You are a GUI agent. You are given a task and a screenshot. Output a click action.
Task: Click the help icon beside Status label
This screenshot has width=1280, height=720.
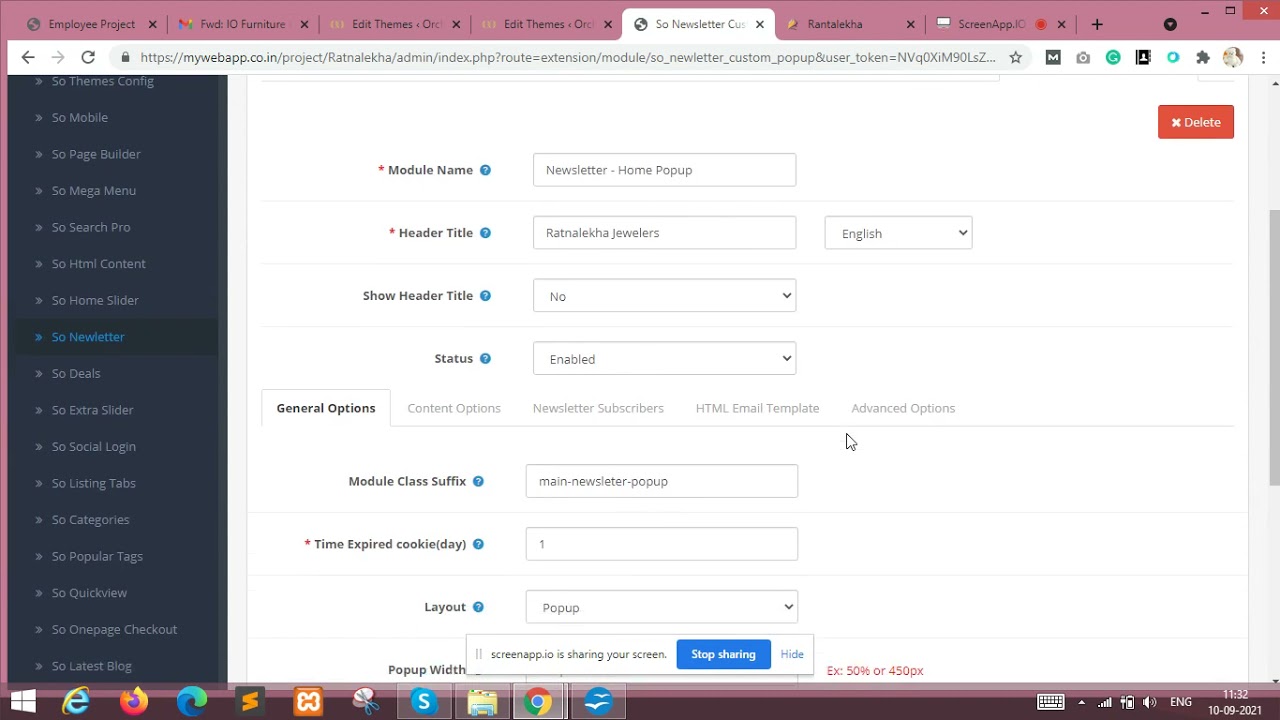(x=485, y=359)
